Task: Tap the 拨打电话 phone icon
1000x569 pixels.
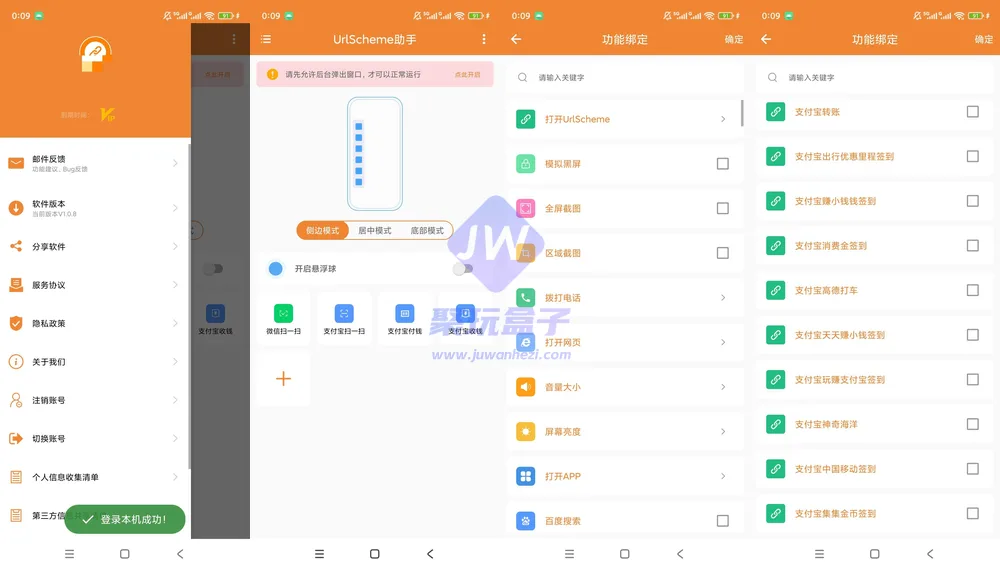Action: pos(526,297)
